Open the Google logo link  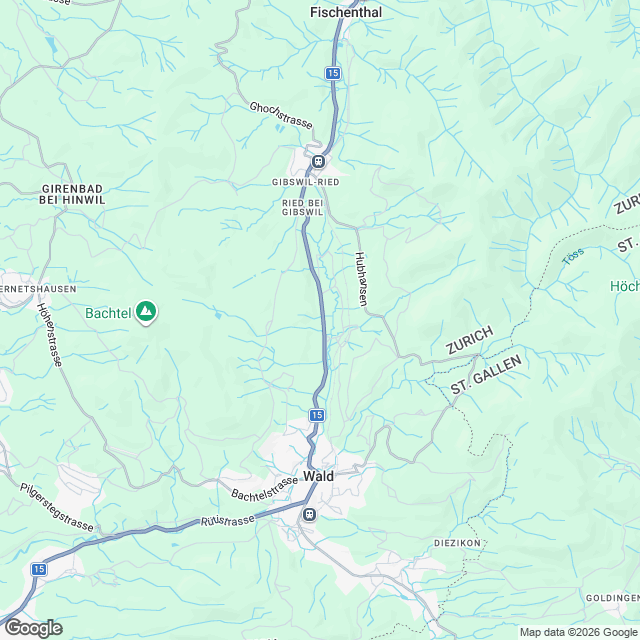(x=33, y=628)
